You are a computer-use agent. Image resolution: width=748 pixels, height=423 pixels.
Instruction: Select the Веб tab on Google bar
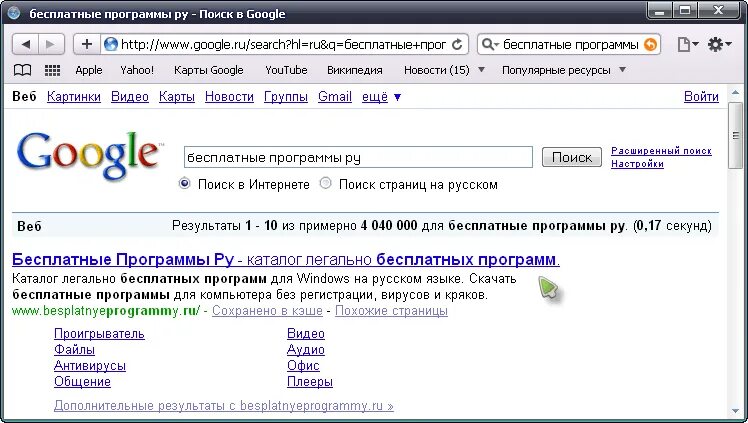point(24,96)
